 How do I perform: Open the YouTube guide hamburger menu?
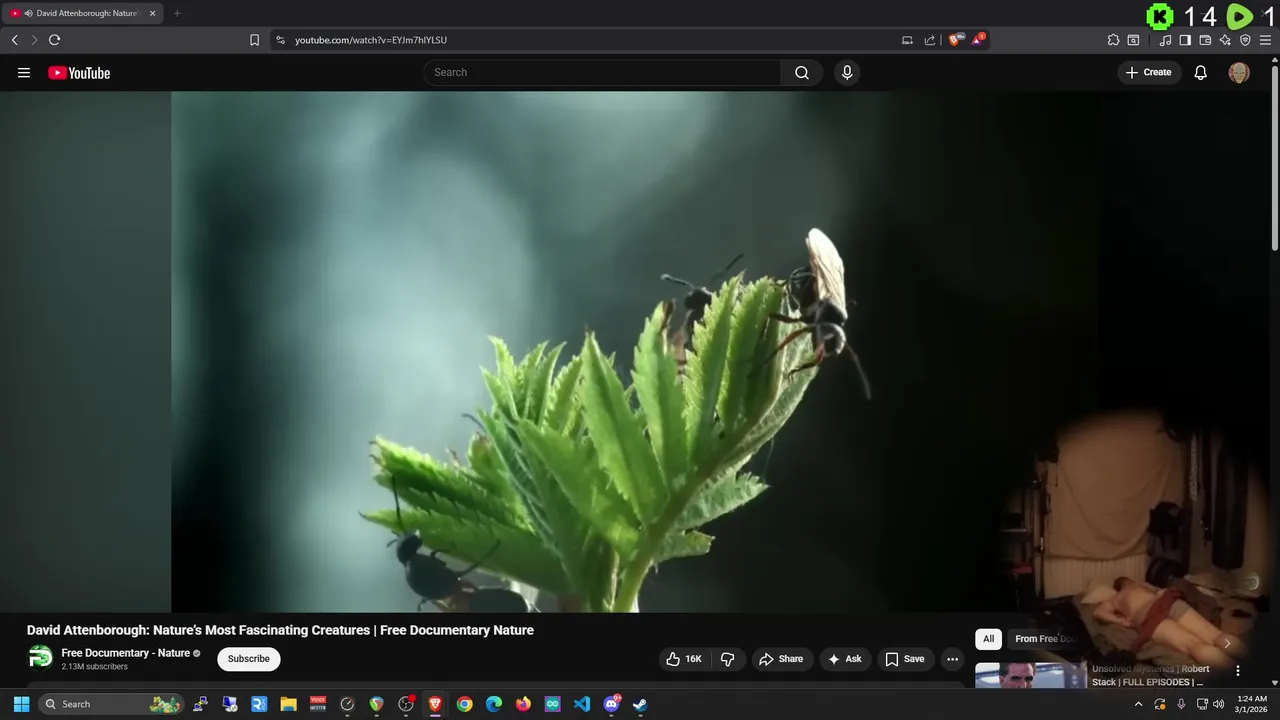pyautogui.click(x=24, y=73)
